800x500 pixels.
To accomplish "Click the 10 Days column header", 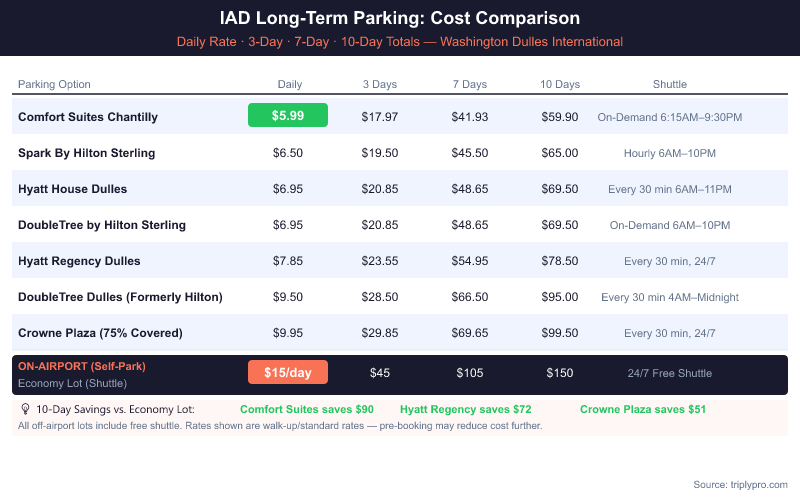I will pyautogui.click(x=559, y=84).
